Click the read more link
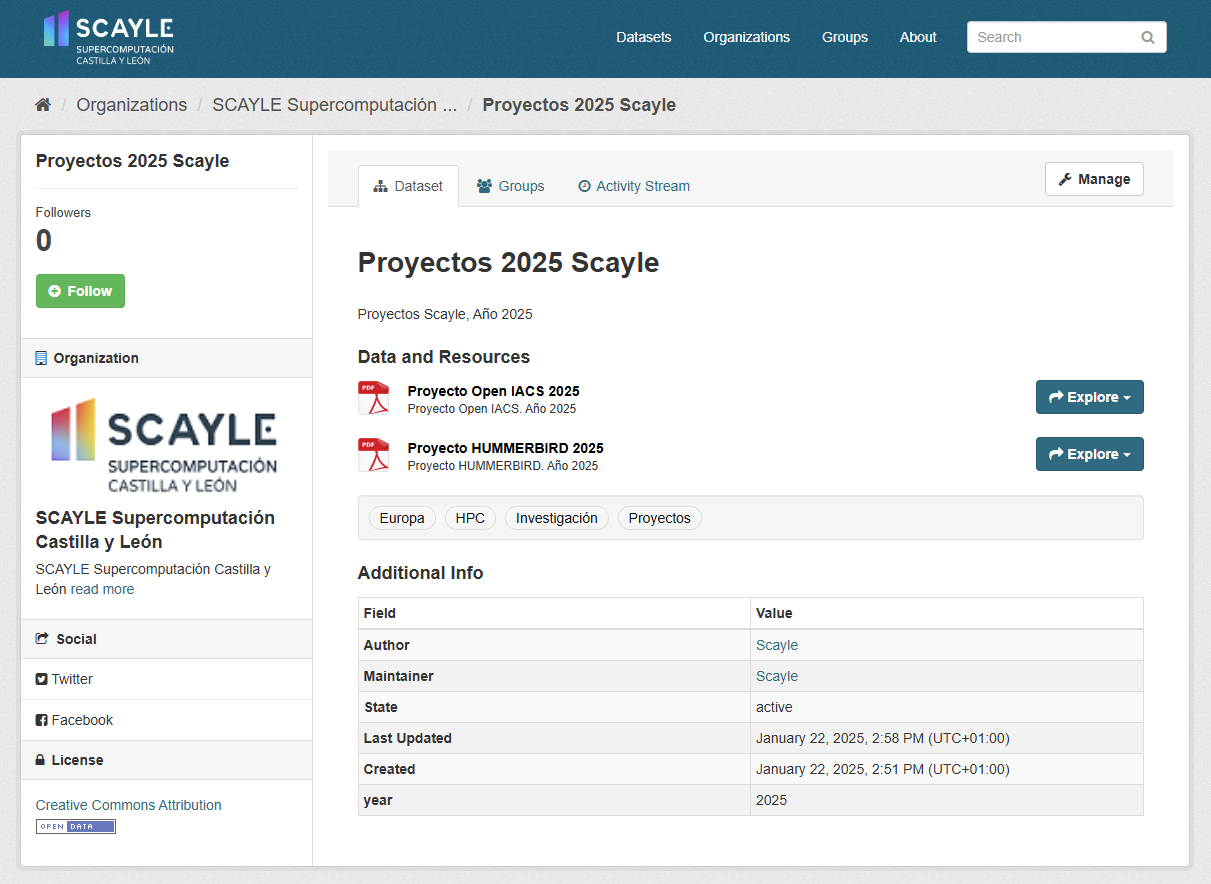The image size is (1211, 884). pos(102,589)
